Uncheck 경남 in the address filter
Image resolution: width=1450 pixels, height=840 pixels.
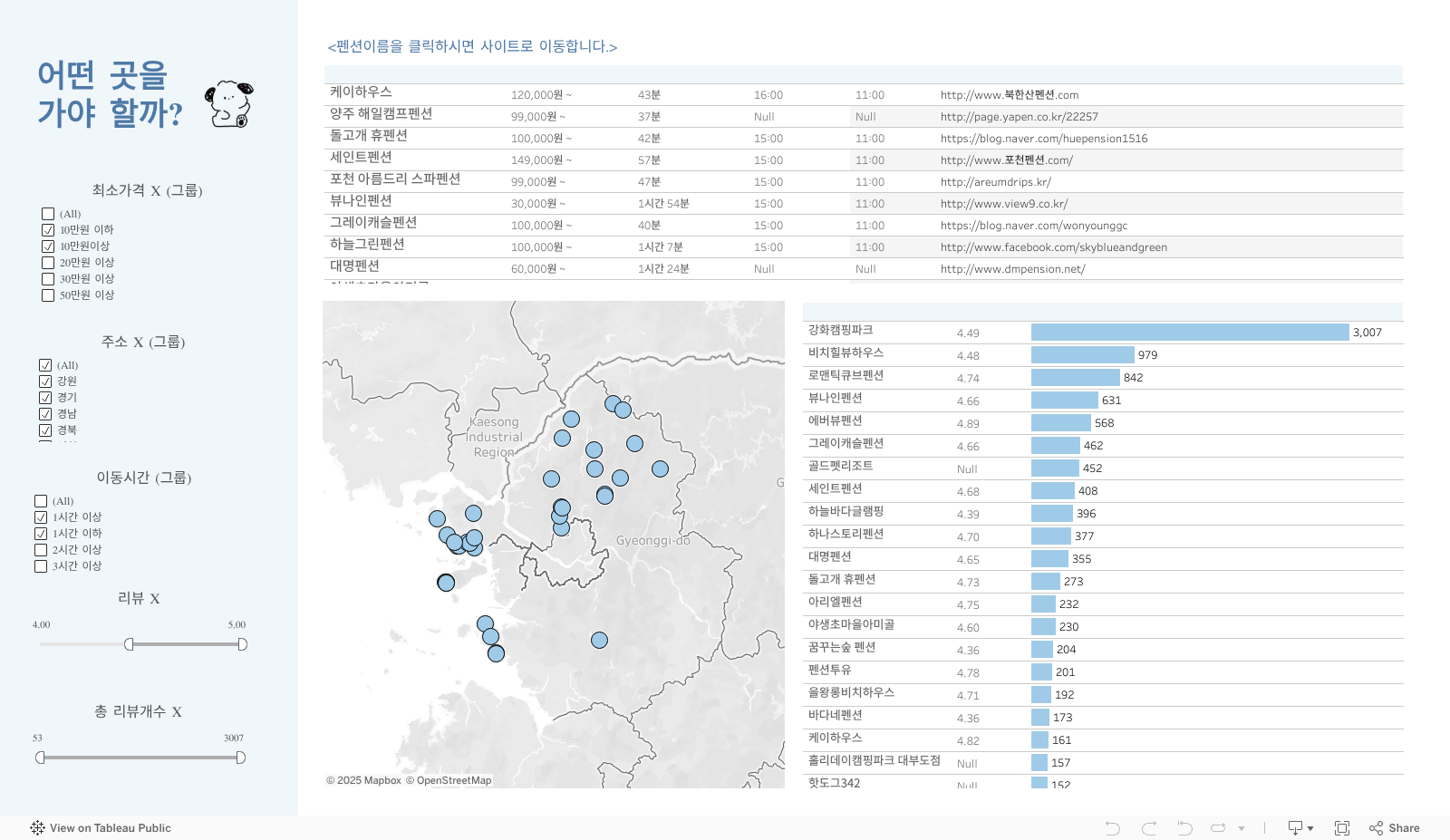(x=45, y=414)
